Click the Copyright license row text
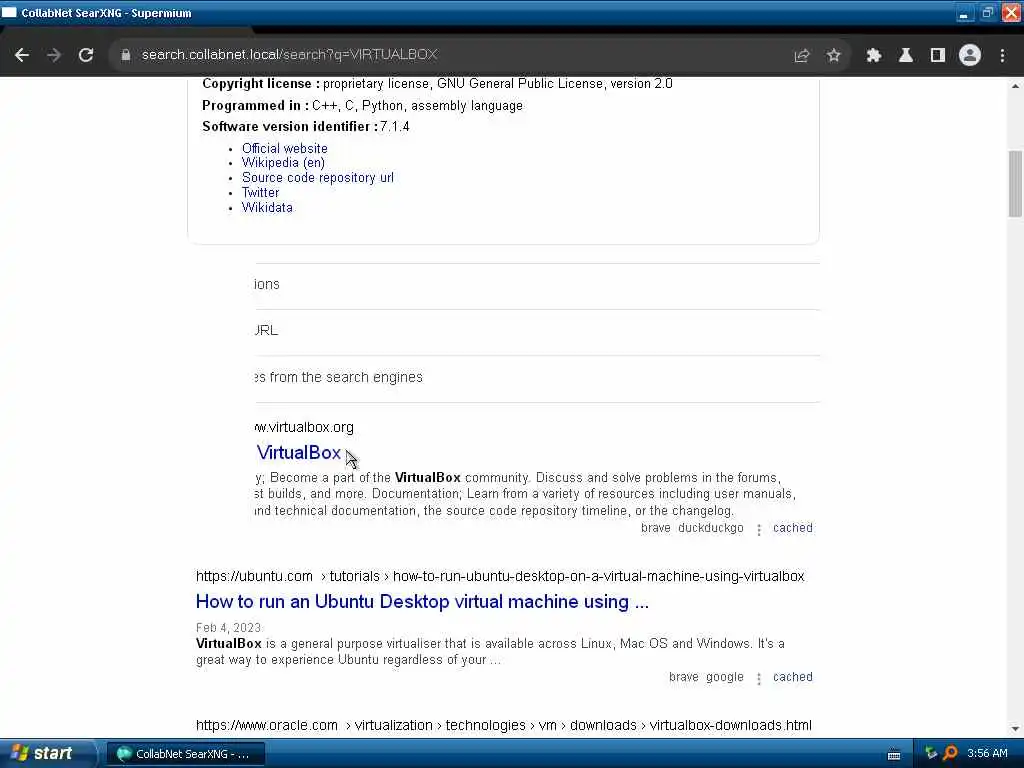The image size is (1024, 768). tap(437, 84)
